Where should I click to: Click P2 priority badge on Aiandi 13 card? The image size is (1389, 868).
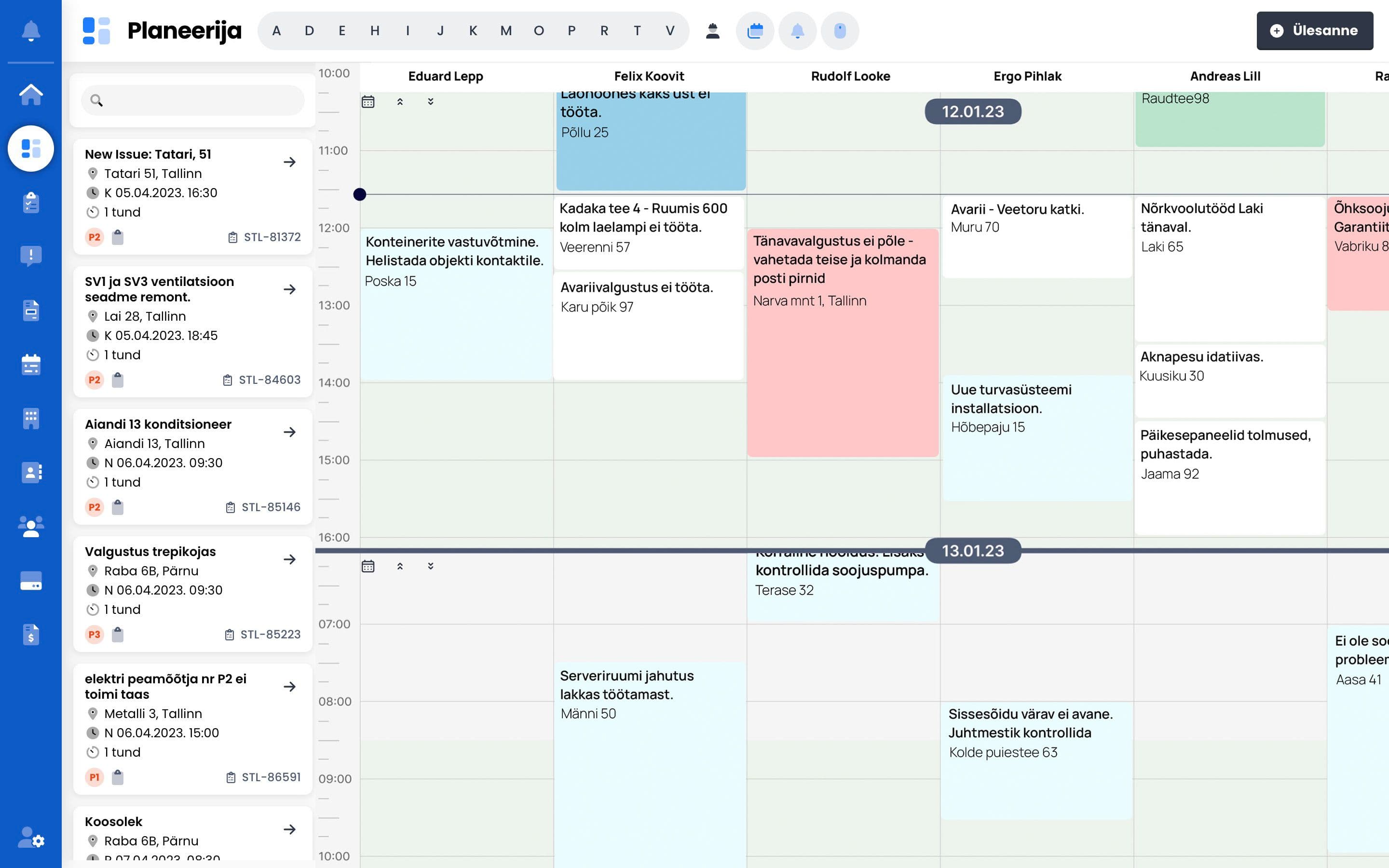click(94, 507)
